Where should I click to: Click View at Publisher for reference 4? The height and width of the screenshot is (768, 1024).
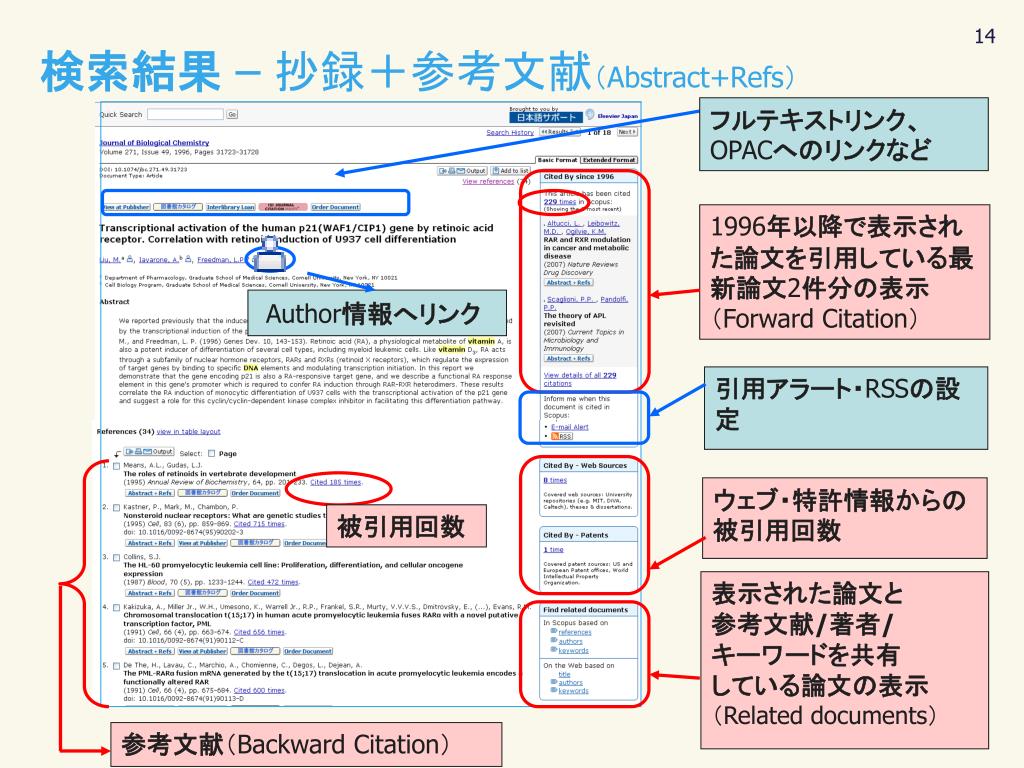(x=202, y=651)
